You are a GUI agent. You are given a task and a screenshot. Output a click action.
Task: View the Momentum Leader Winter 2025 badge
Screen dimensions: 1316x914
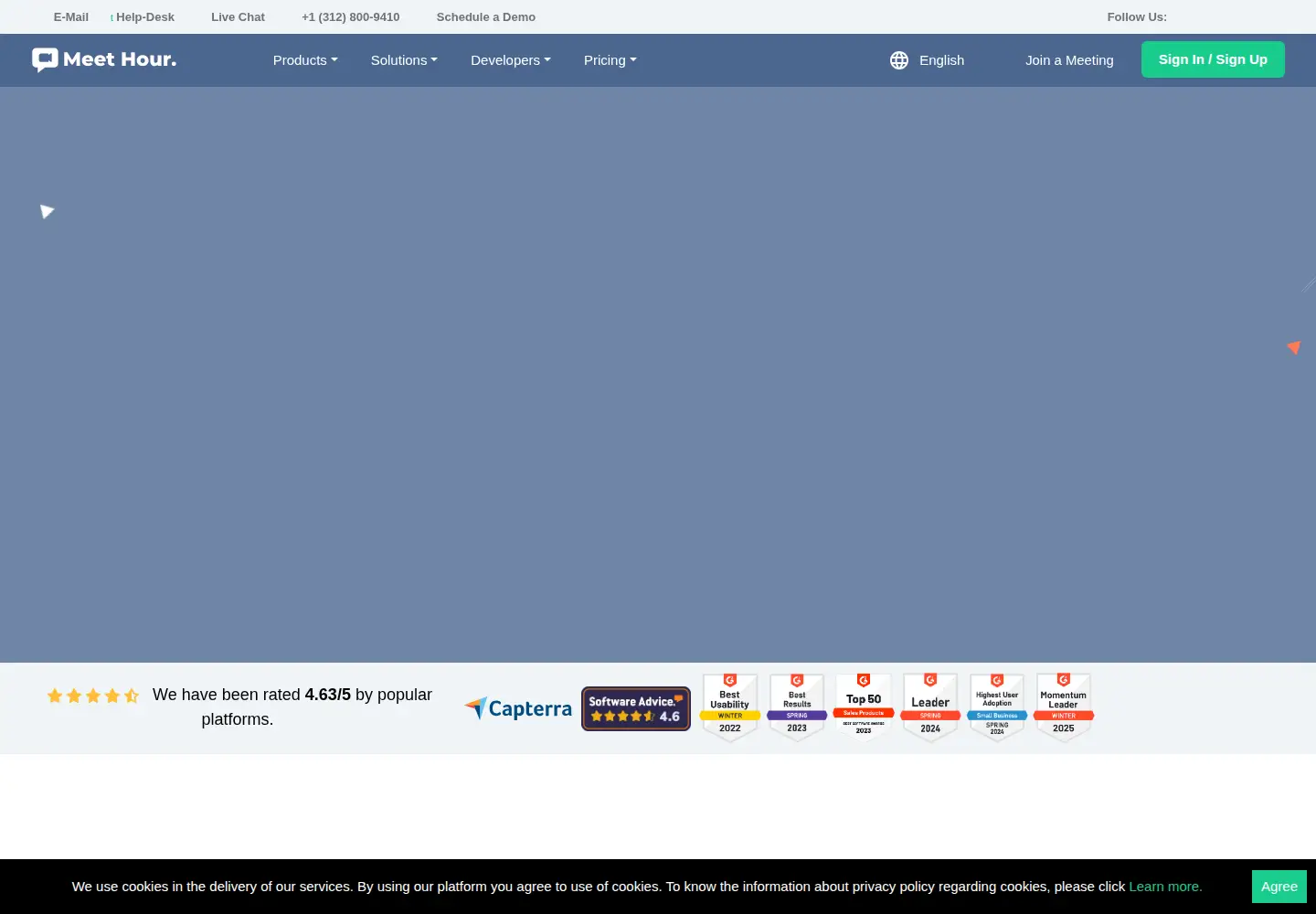click(x=1064, y=708)
